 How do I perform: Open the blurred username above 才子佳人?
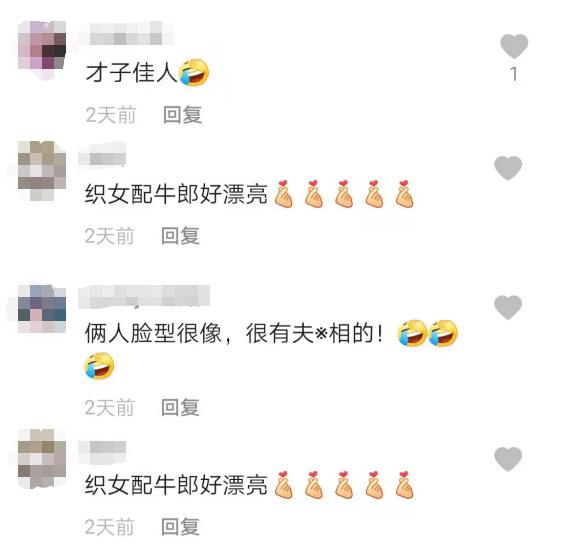(126, 34)
